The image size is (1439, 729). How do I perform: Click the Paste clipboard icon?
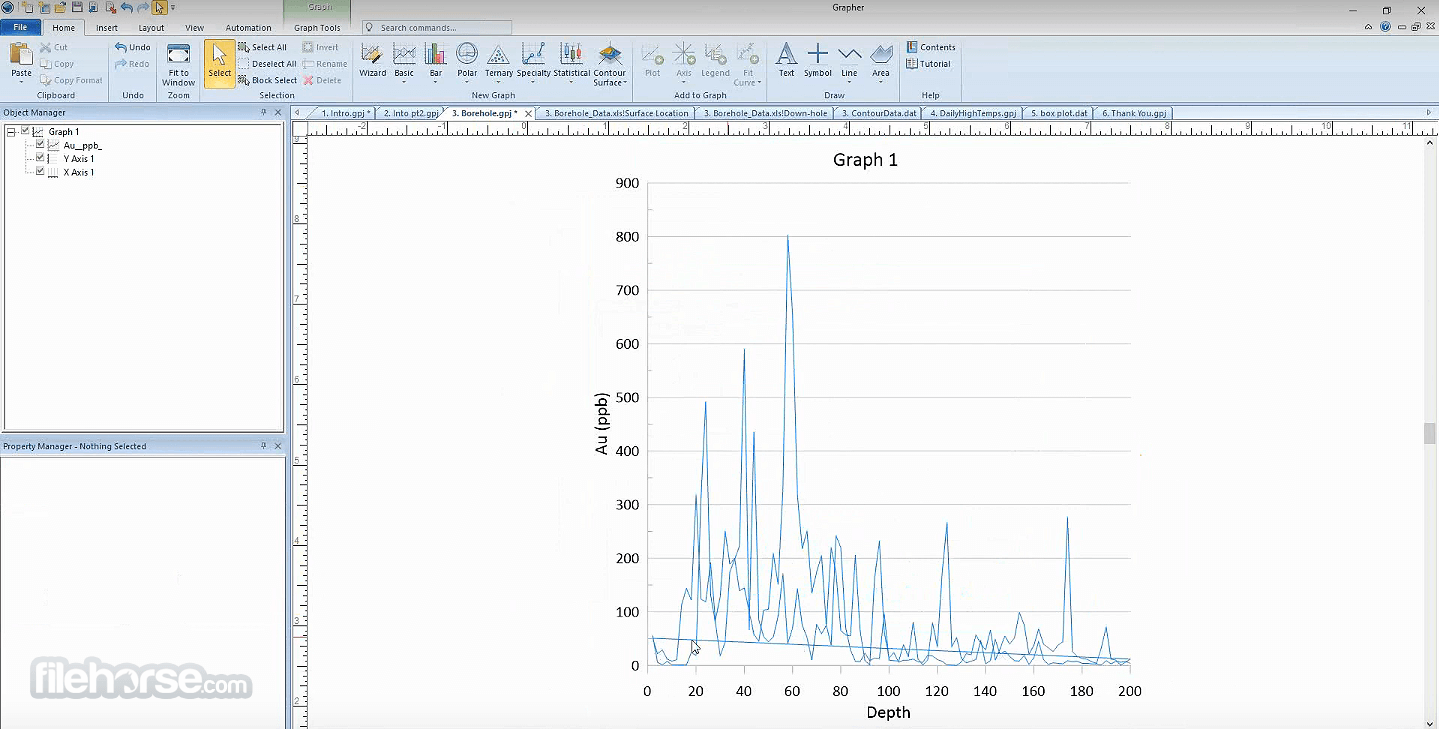pyautogui.click(x=21, y=54)
